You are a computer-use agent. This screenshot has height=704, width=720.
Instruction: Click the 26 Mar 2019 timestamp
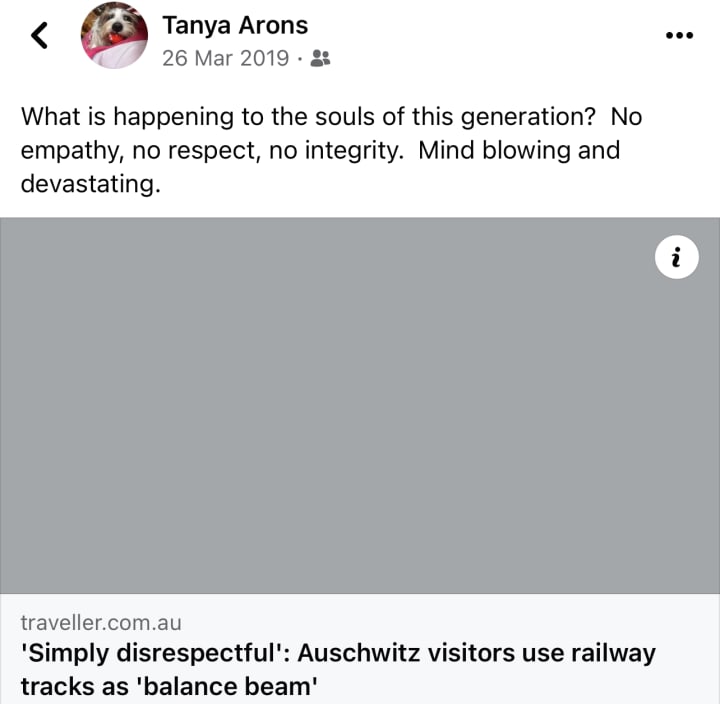point(225,58)
